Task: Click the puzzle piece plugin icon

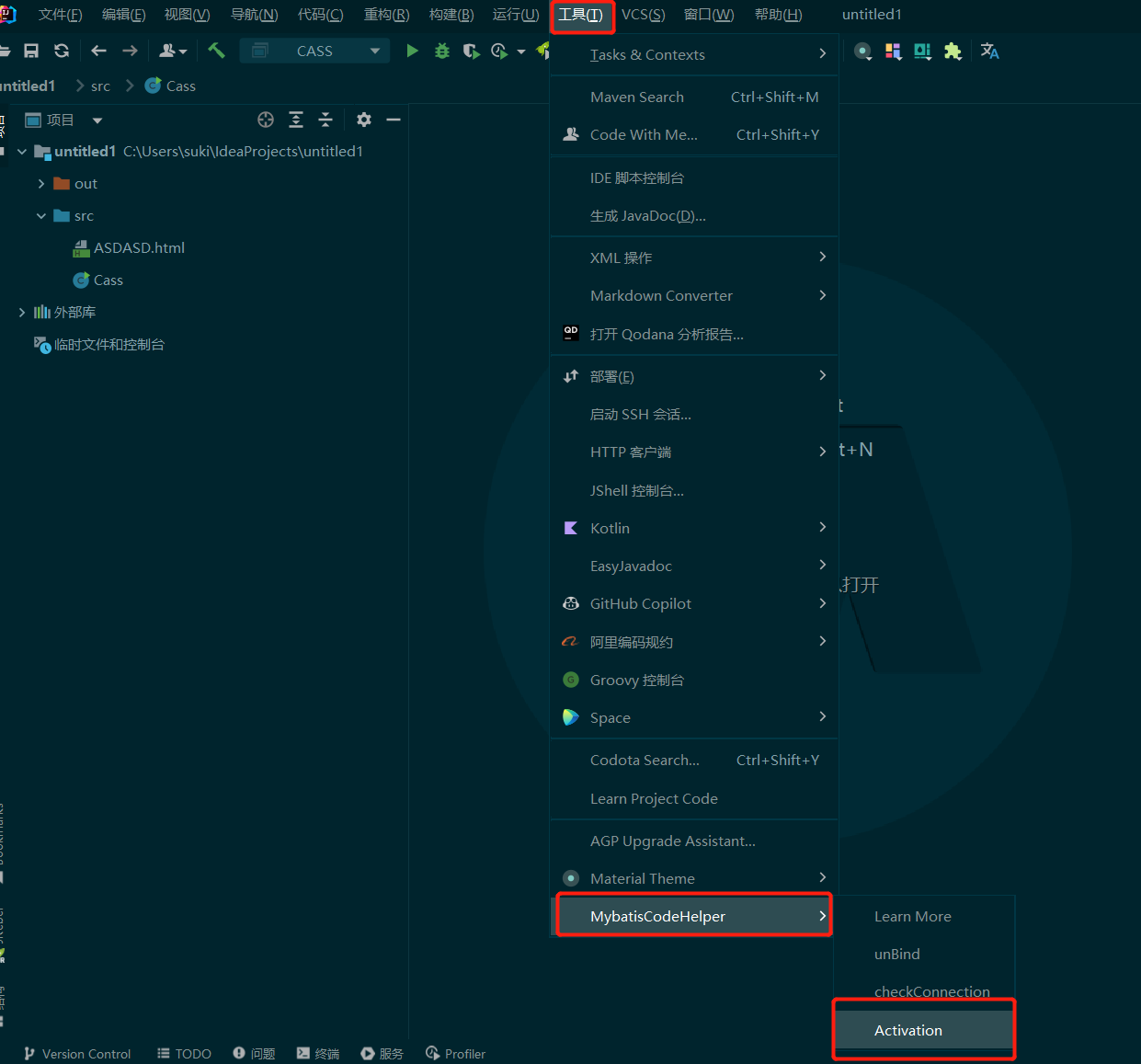Action: pyautogui.click(x=953, y=51)
